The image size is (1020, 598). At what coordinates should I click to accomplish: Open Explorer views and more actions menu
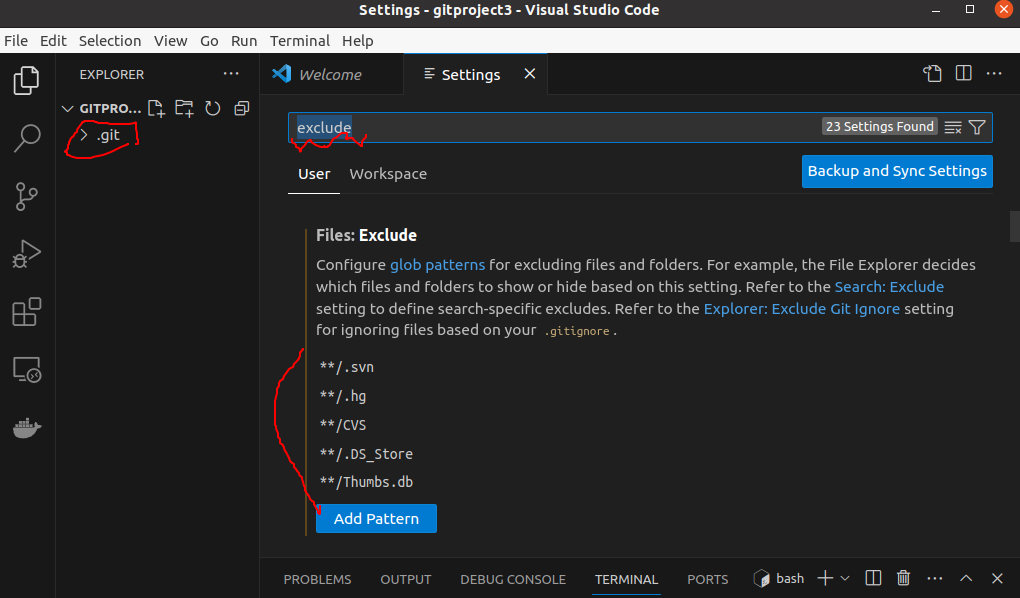[x=231, y=74]
